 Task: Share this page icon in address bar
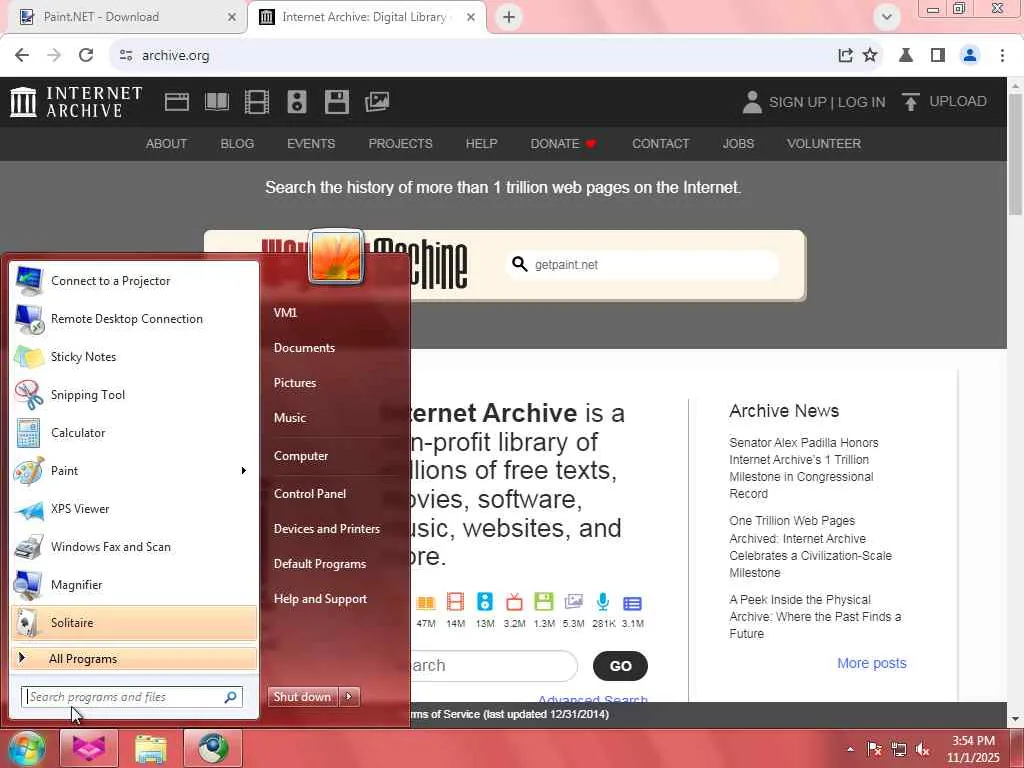pos(845,56)
